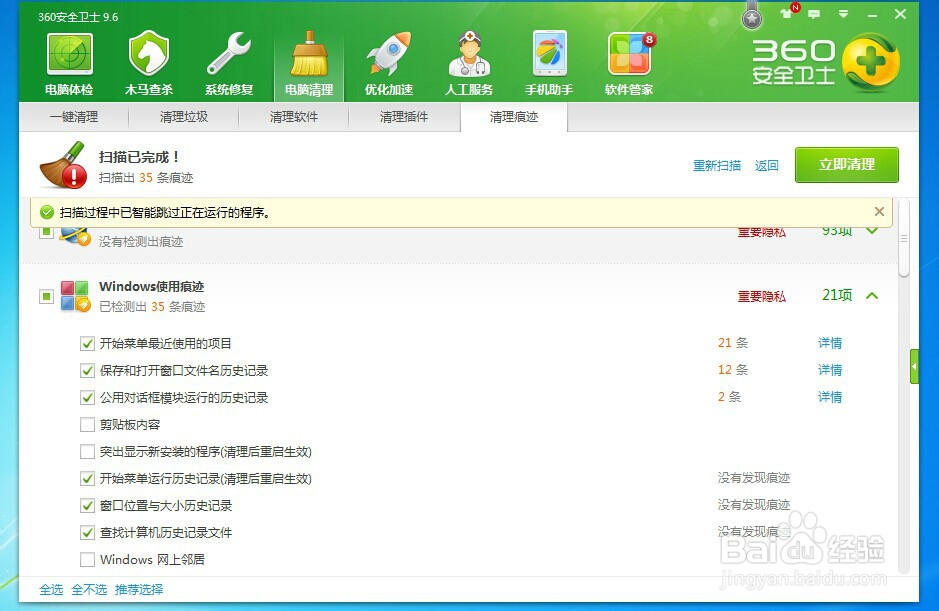Open 木马查杀 horse shield icon
The width and height of the screenshot is (939, 611).
click(x=149, y=54)
